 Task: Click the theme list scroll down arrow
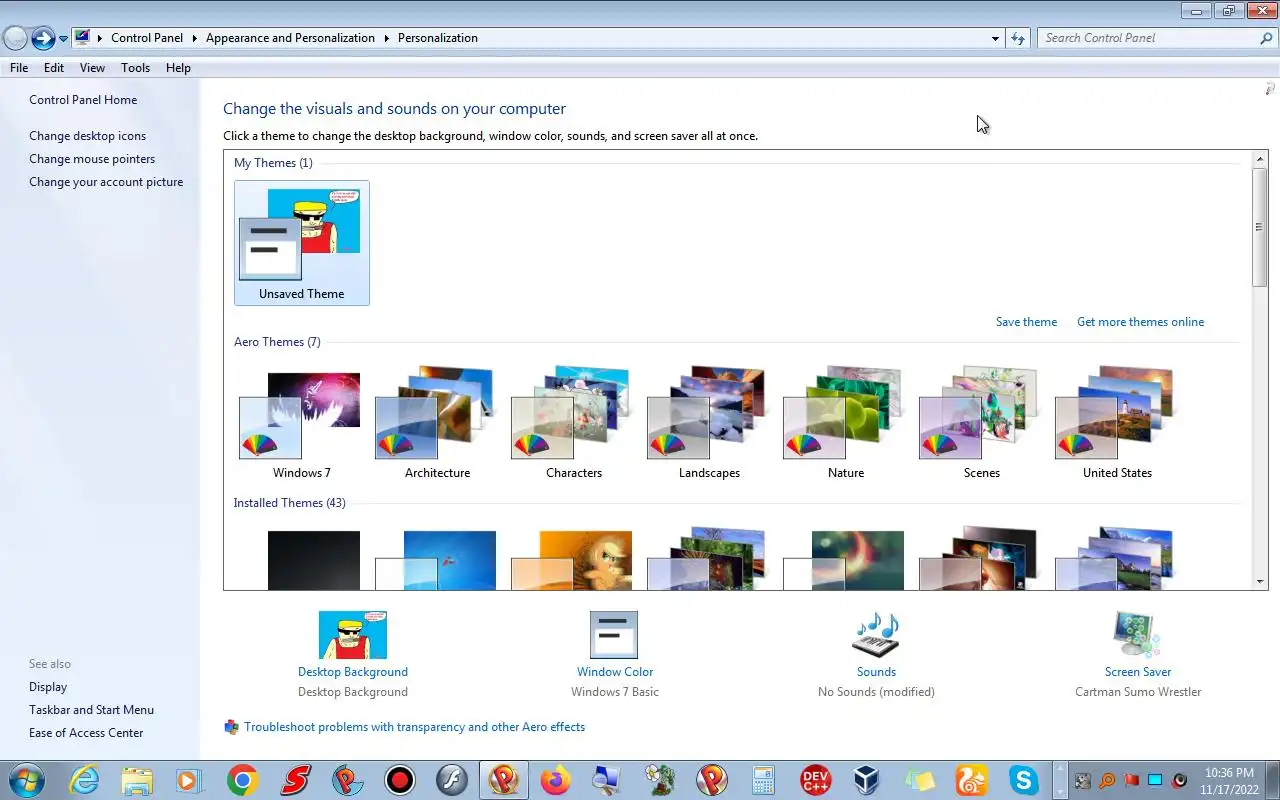pyautogui.click(x=1260, y=581)
